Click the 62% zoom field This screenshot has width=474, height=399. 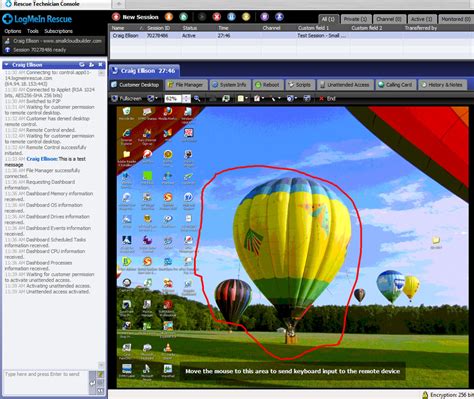(x=173, y=98)
